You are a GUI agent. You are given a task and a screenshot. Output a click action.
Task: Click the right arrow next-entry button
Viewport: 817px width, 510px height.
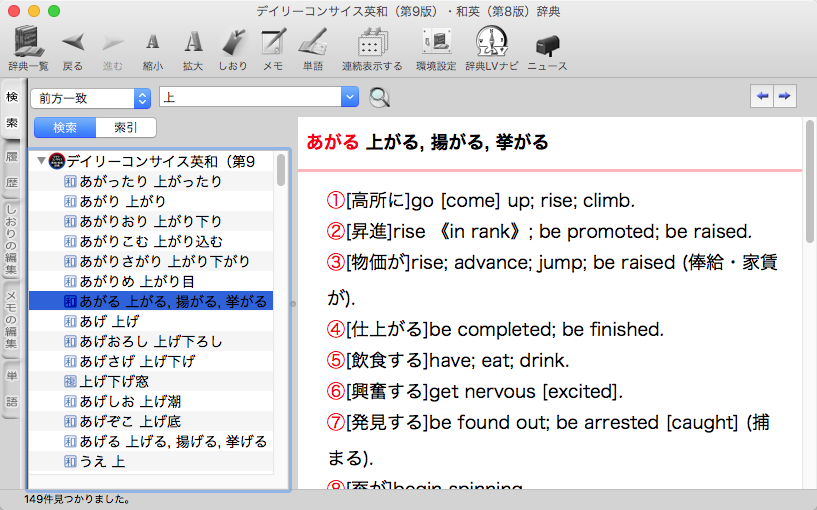(x=785, y=96)
